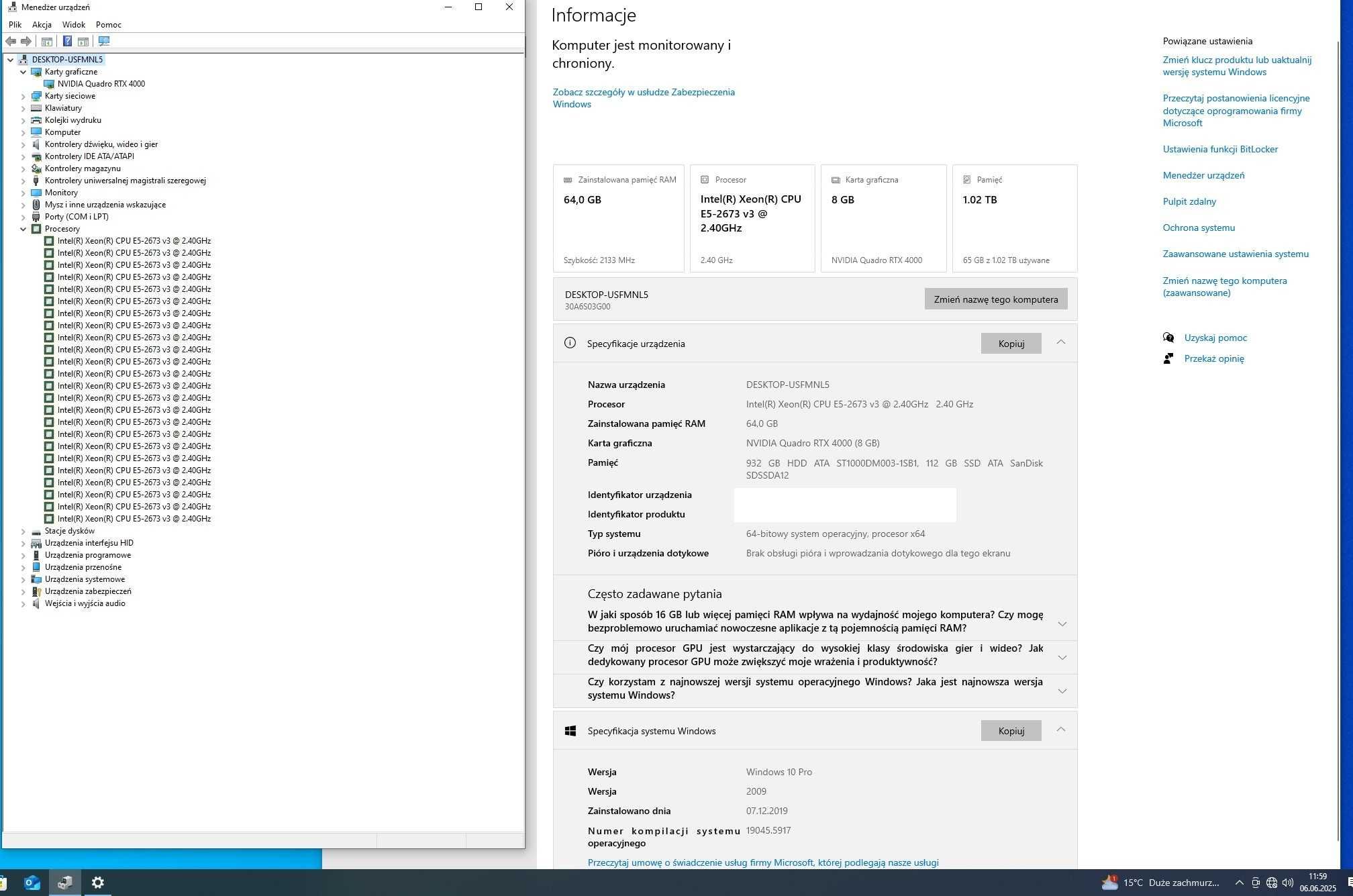This screenshot has width=1353, height=896.
Task: Click the Urządzenia zabezpieczeń security icon
Action: click(x=36, y=591)
